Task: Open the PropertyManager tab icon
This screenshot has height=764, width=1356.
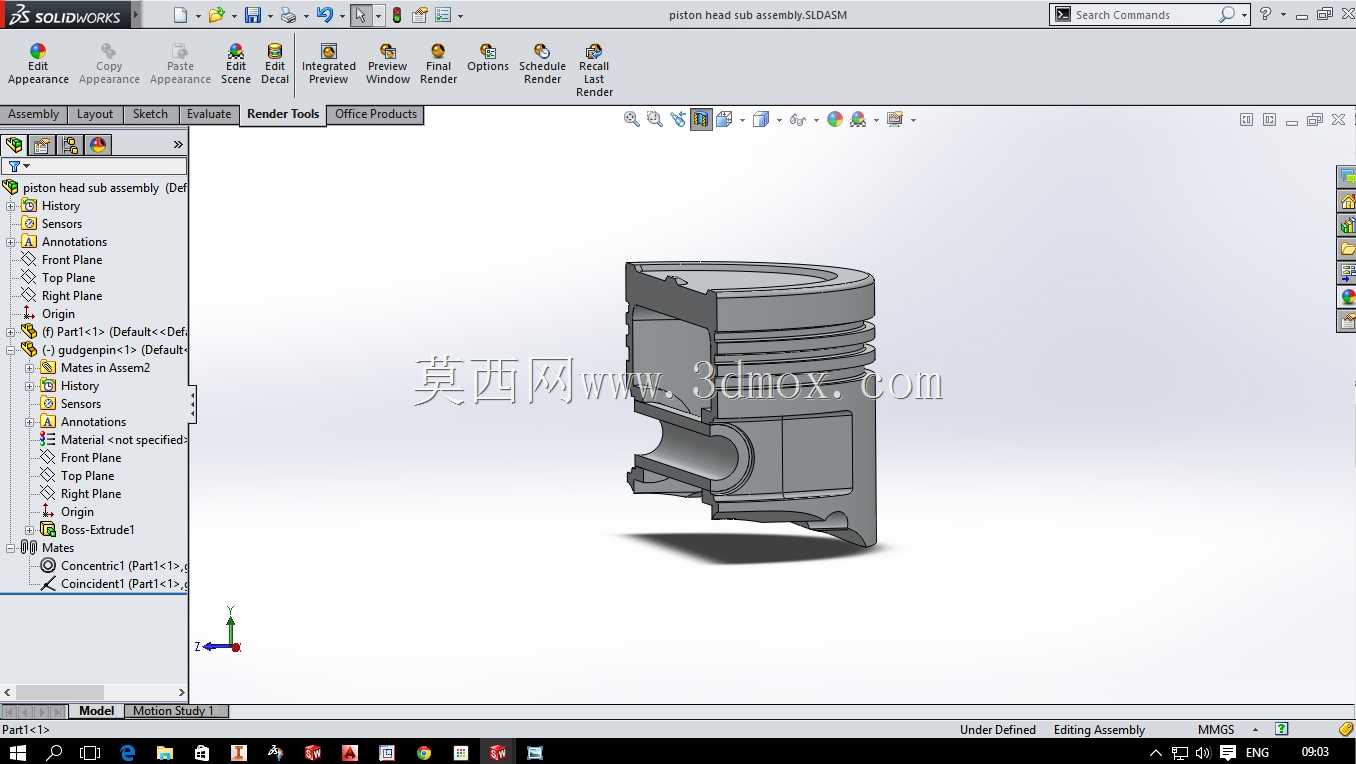Action: tap(42, 145)
